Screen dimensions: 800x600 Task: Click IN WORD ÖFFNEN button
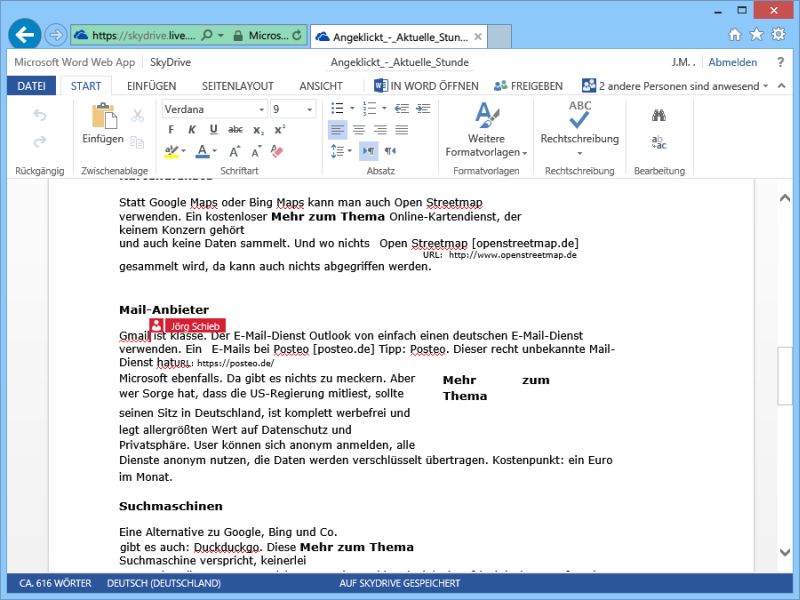[427, 86]
